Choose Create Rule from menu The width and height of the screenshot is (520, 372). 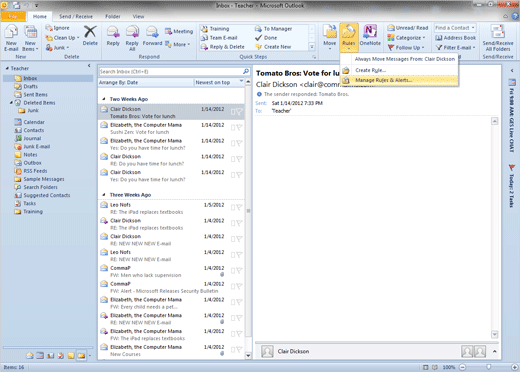point(399,70)
